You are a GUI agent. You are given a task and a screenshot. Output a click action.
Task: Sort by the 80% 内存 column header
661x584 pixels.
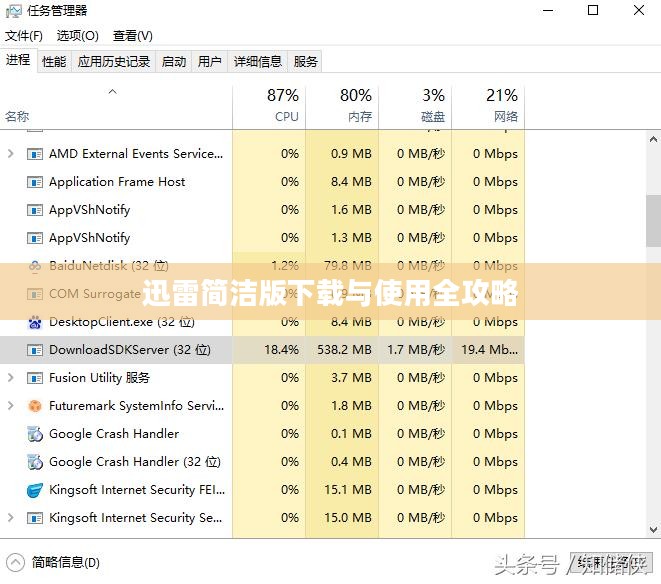point(342,105)
